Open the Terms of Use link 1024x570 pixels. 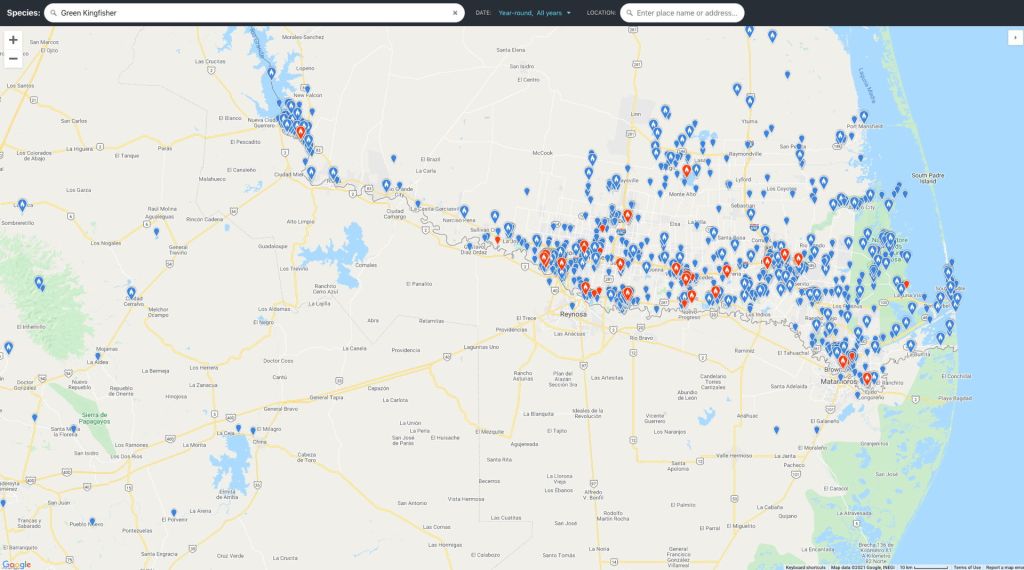[967, 567]
